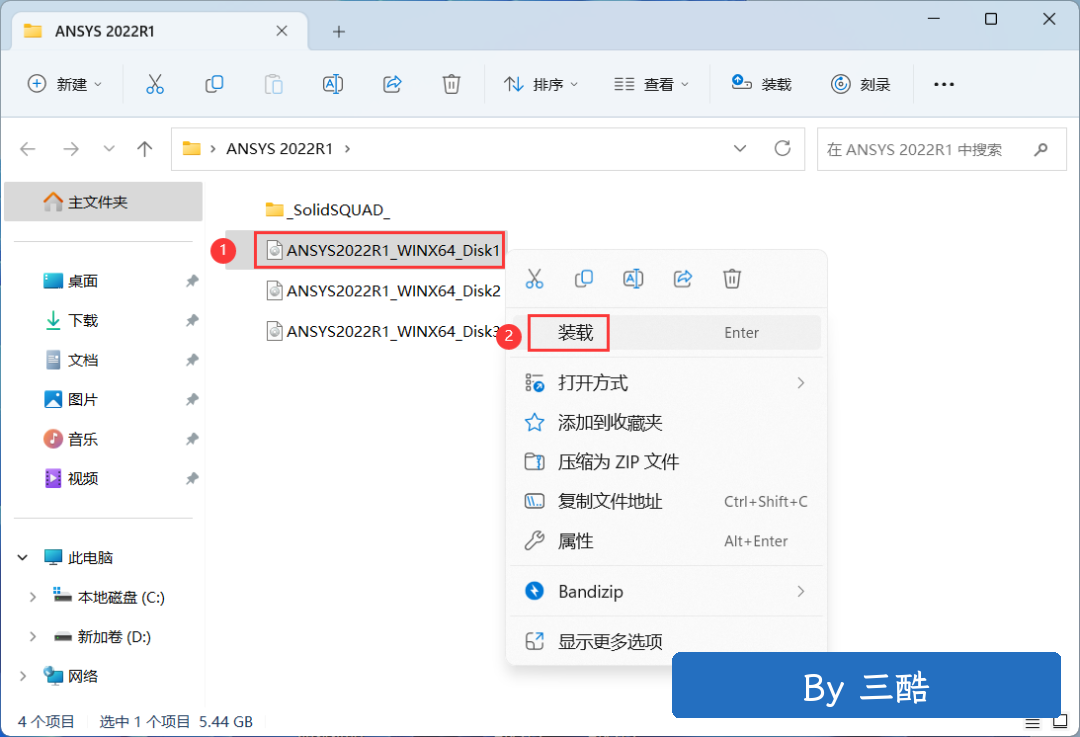Click Copy icon in the context menu
Screen dimensions: 1080x737
(x=583, y=278)
